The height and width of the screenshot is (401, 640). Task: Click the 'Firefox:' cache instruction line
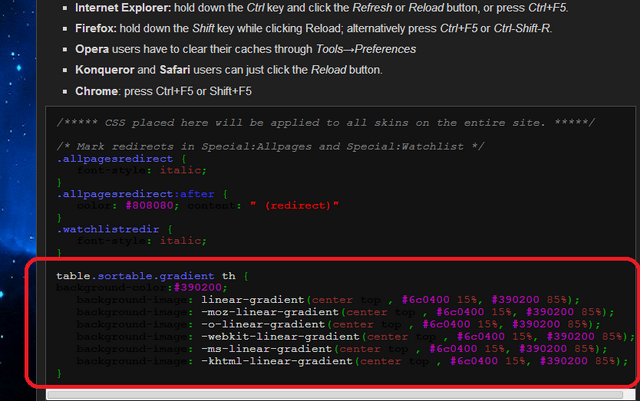coord(313,29)
